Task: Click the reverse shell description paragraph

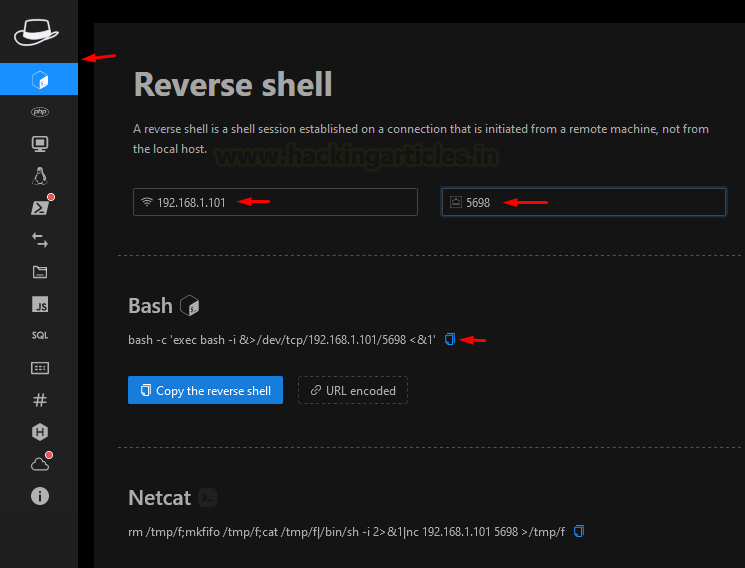Action: 420,139
